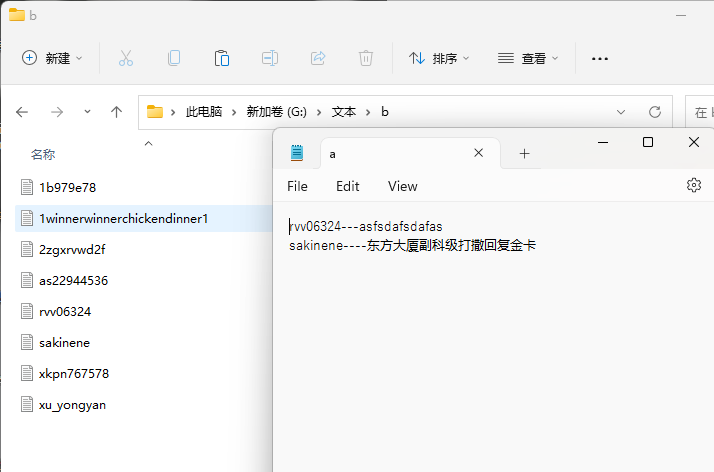Close the Notepad tab a
714x472 pixels.
coord(479,153)
